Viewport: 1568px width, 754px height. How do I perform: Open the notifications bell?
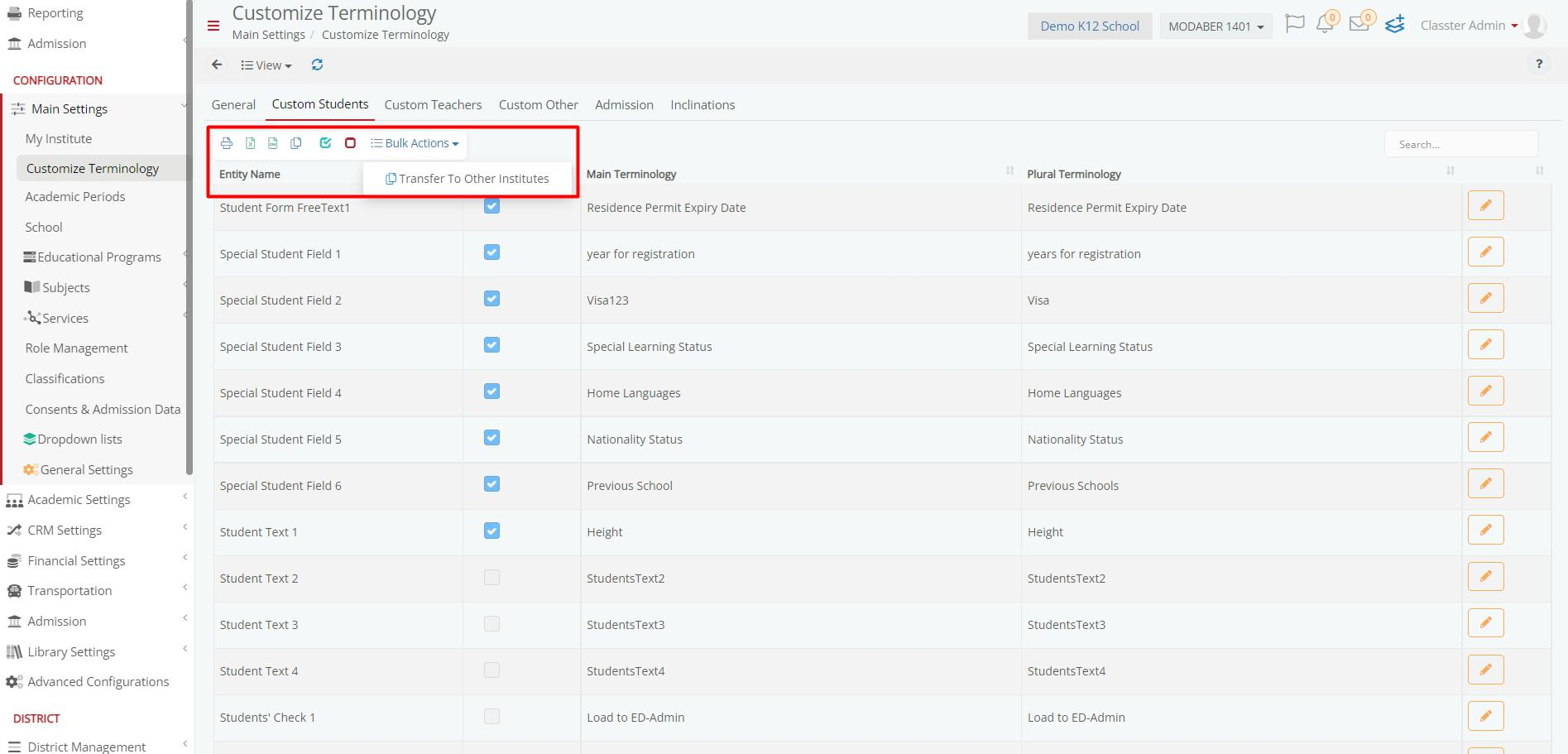pyautogui.click(x=1326, y=24)
